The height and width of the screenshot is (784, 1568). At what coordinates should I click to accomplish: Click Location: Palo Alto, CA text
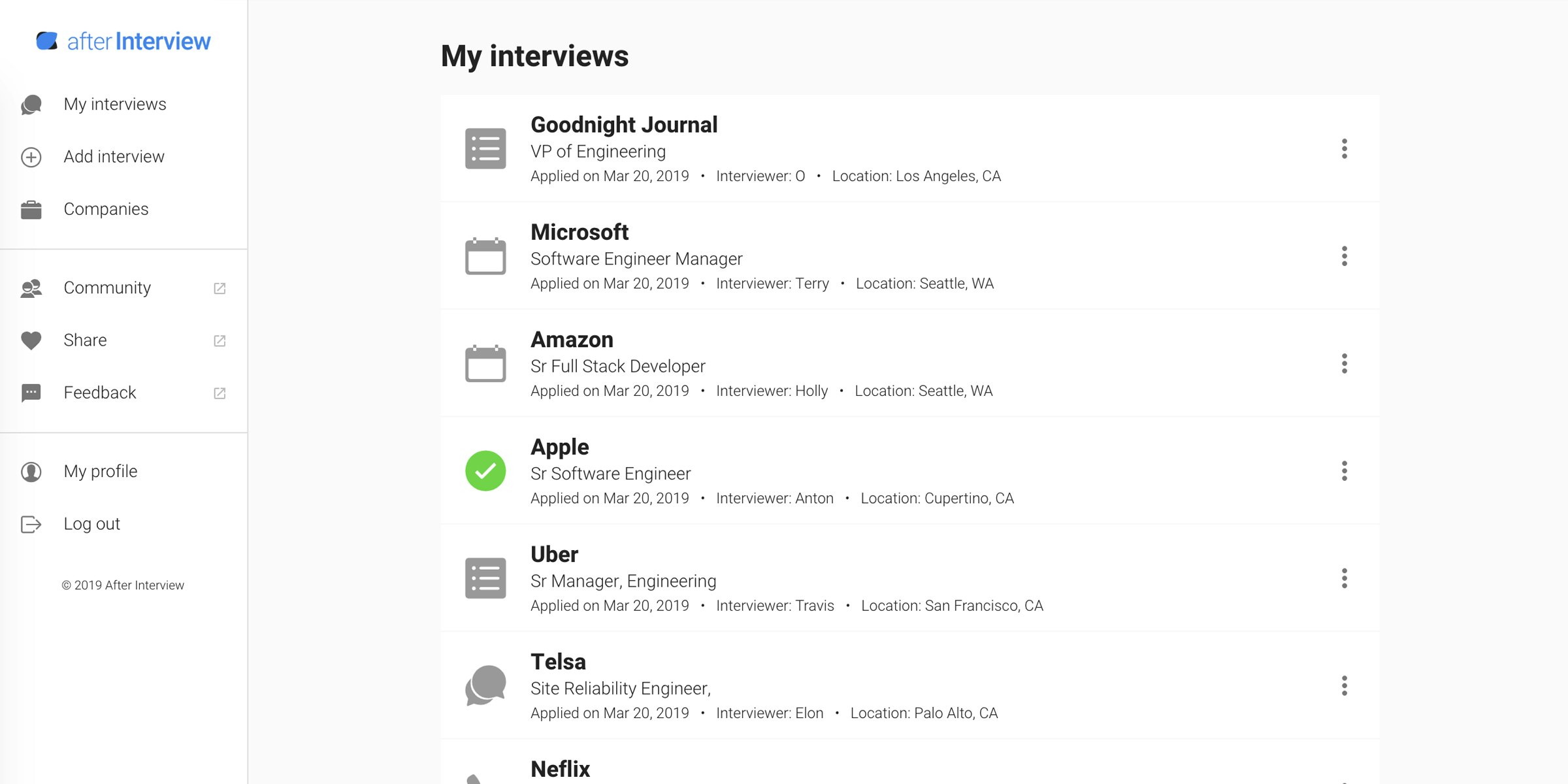point(924,713)
